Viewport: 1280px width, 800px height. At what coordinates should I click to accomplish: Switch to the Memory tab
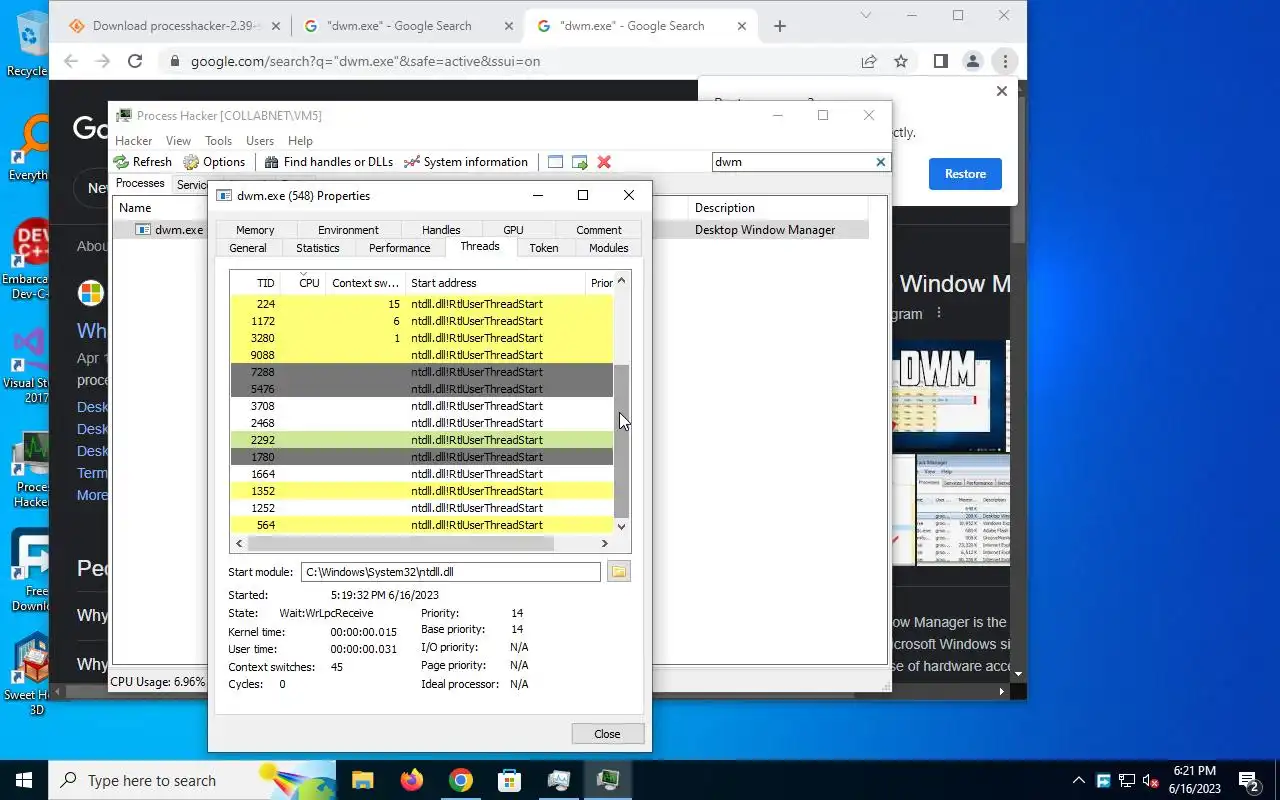click(x=255, y=230)
